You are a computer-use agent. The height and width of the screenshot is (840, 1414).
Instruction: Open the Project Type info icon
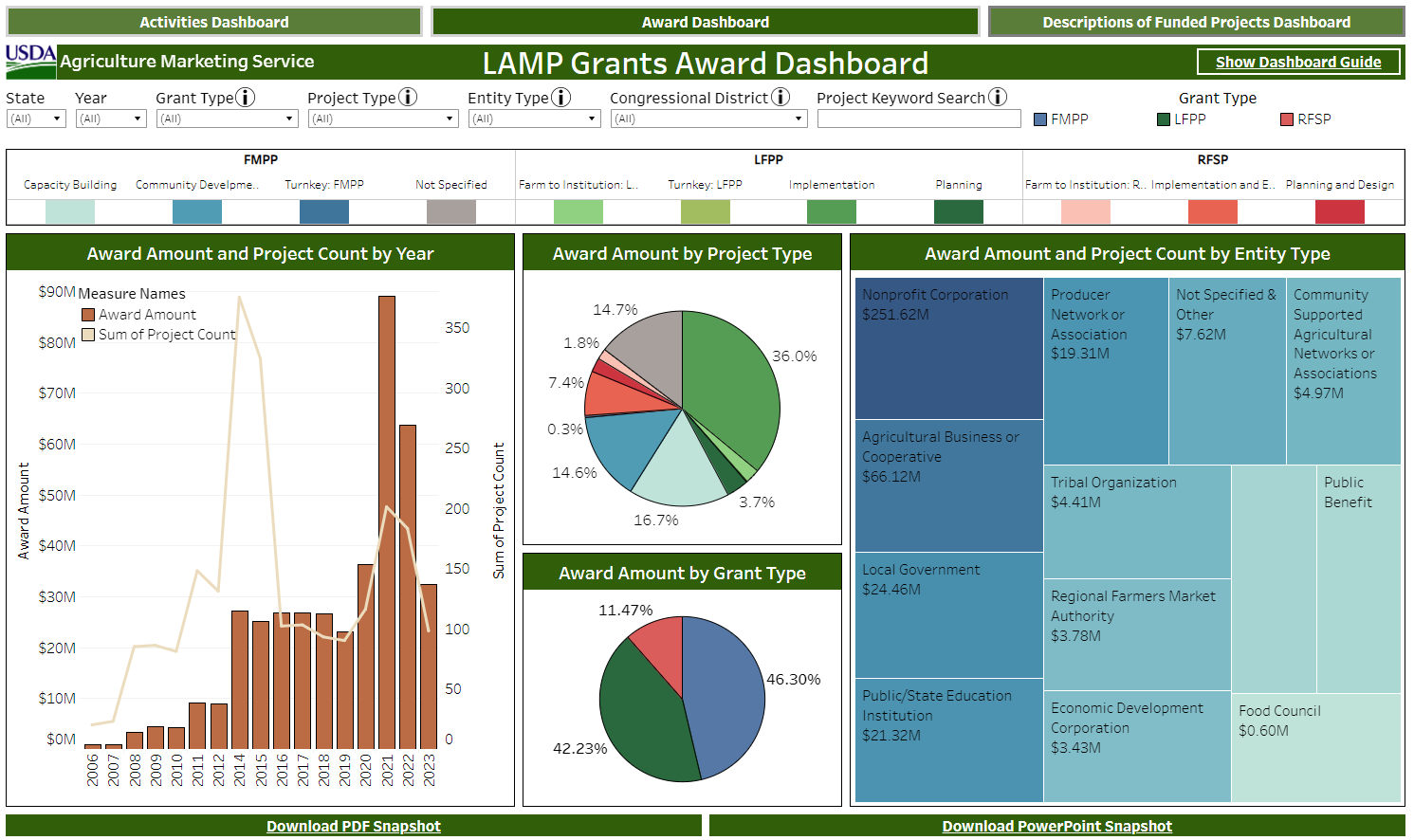coord(408,98)
